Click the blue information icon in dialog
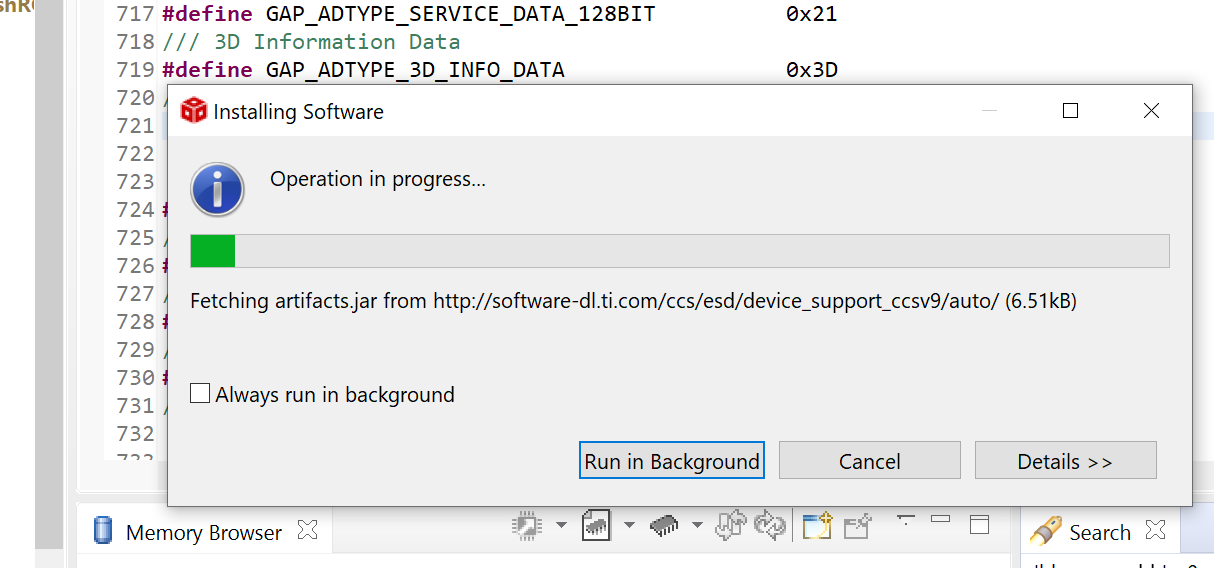Screen dimensions: 1214x568 click(218, 189)
